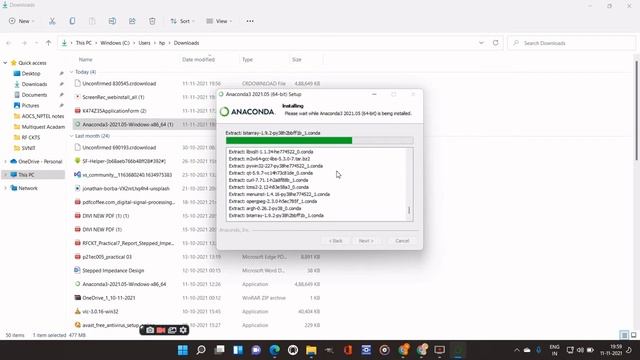Sort by the Type column header
The image size is (640, 360).
(247, 60)
